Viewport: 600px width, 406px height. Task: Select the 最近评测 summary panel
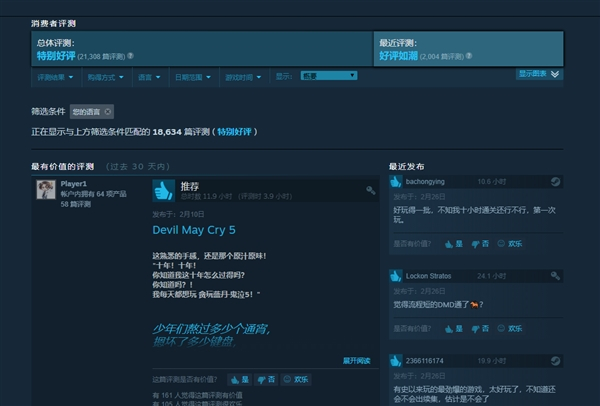coord(468,49)
